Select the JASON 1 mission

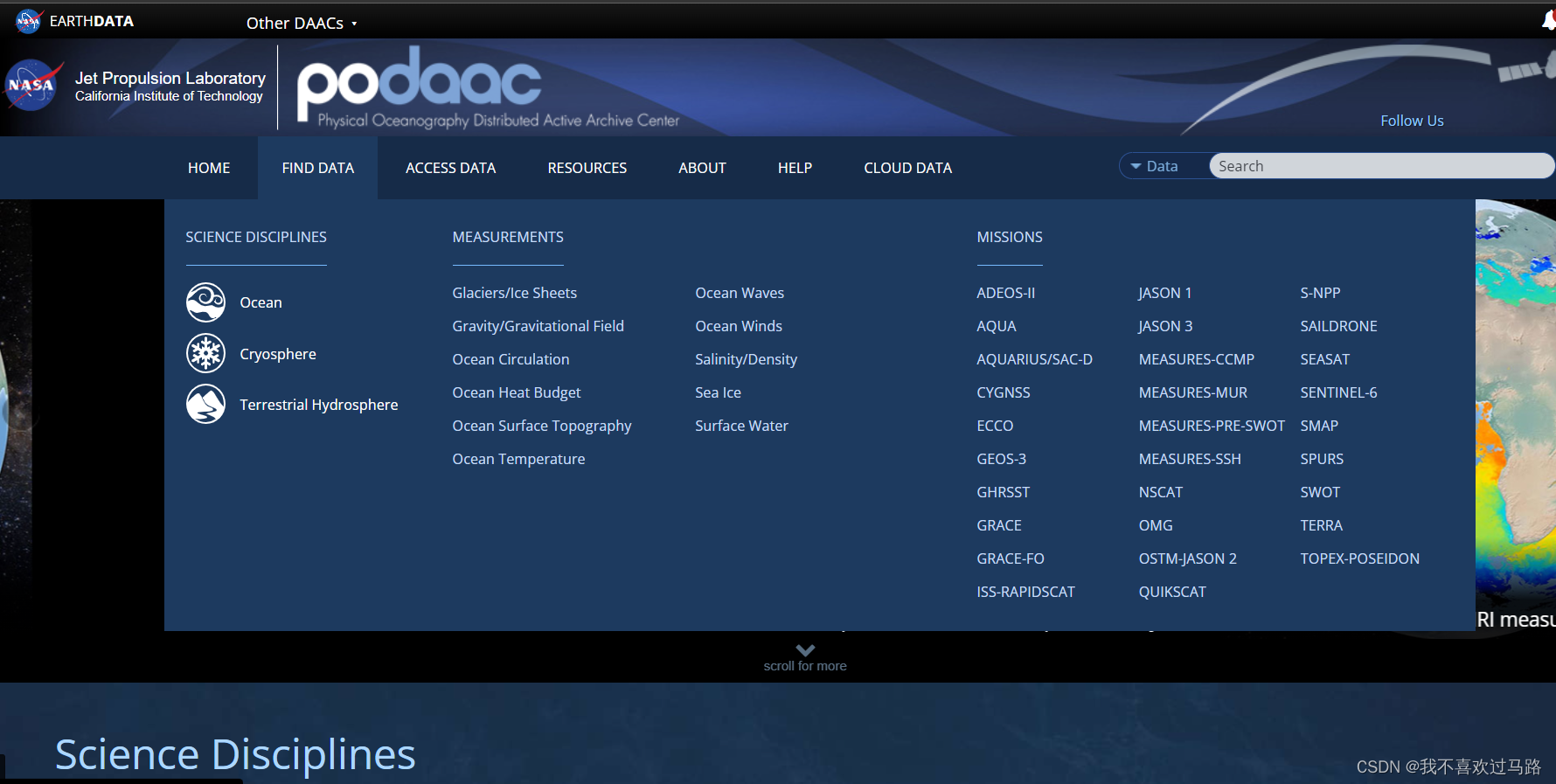click(x=1164, y=293)
